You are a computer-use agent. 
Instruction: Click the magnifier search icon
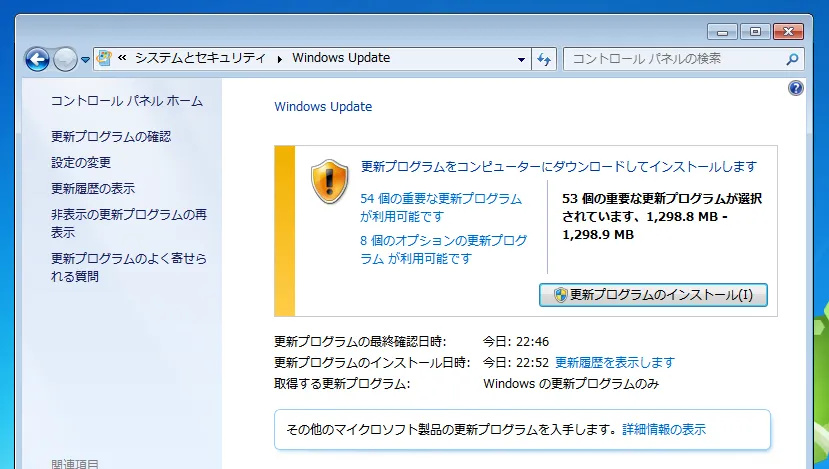pos(793,59)
